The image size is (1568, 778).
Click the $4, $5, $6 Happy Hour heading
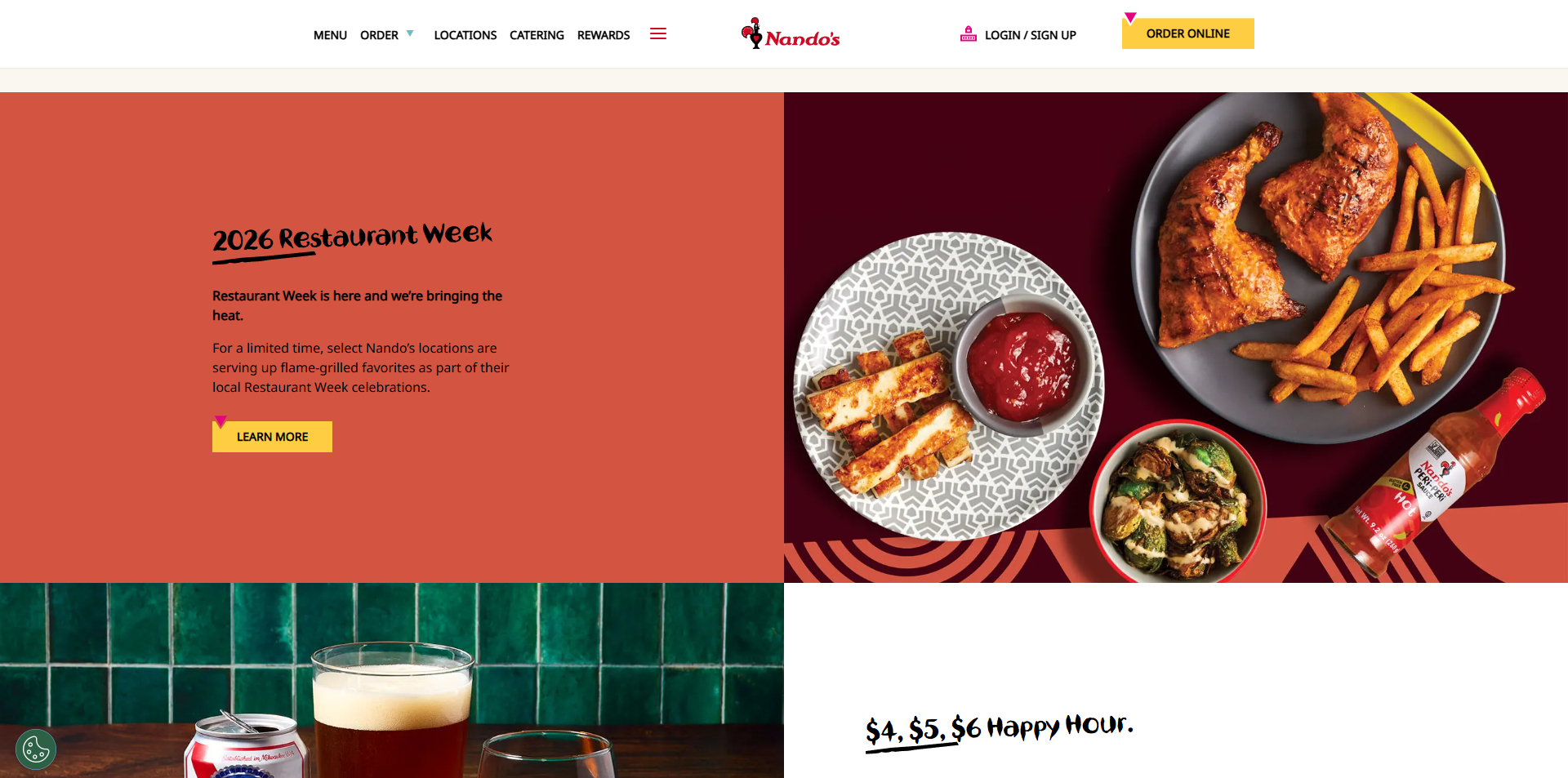1000,729
